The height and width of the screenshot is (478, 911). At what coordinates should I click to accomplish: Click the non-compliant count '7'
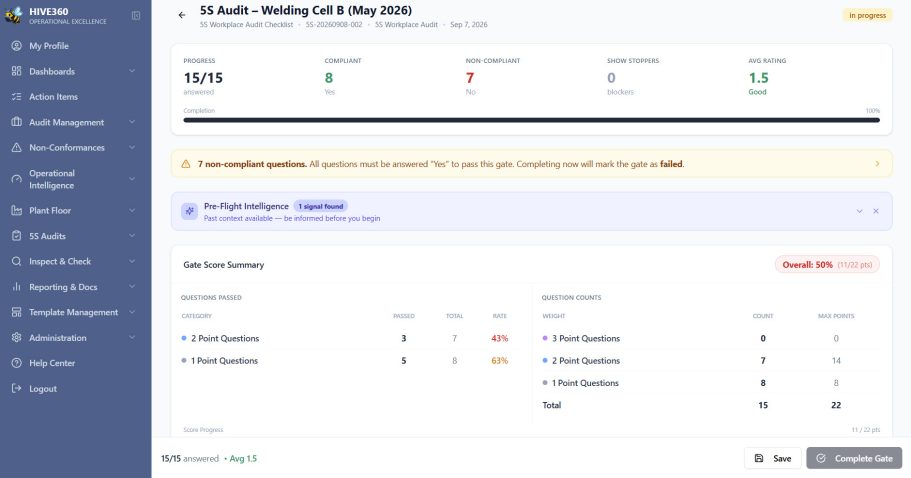coord(470,78)
